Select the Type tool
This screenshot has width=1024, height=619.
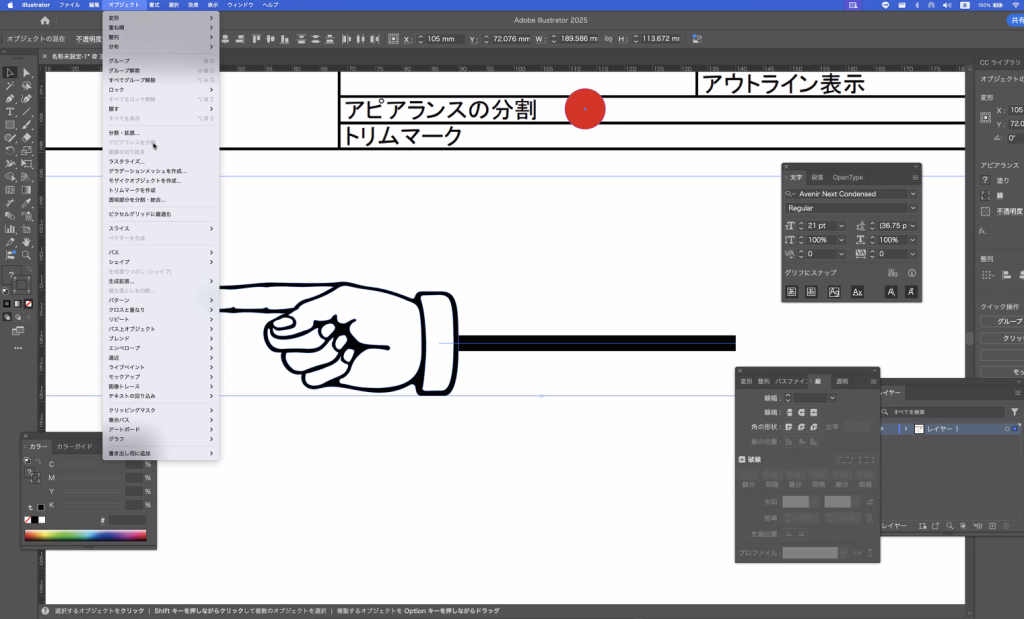click(x=9, y=112)
